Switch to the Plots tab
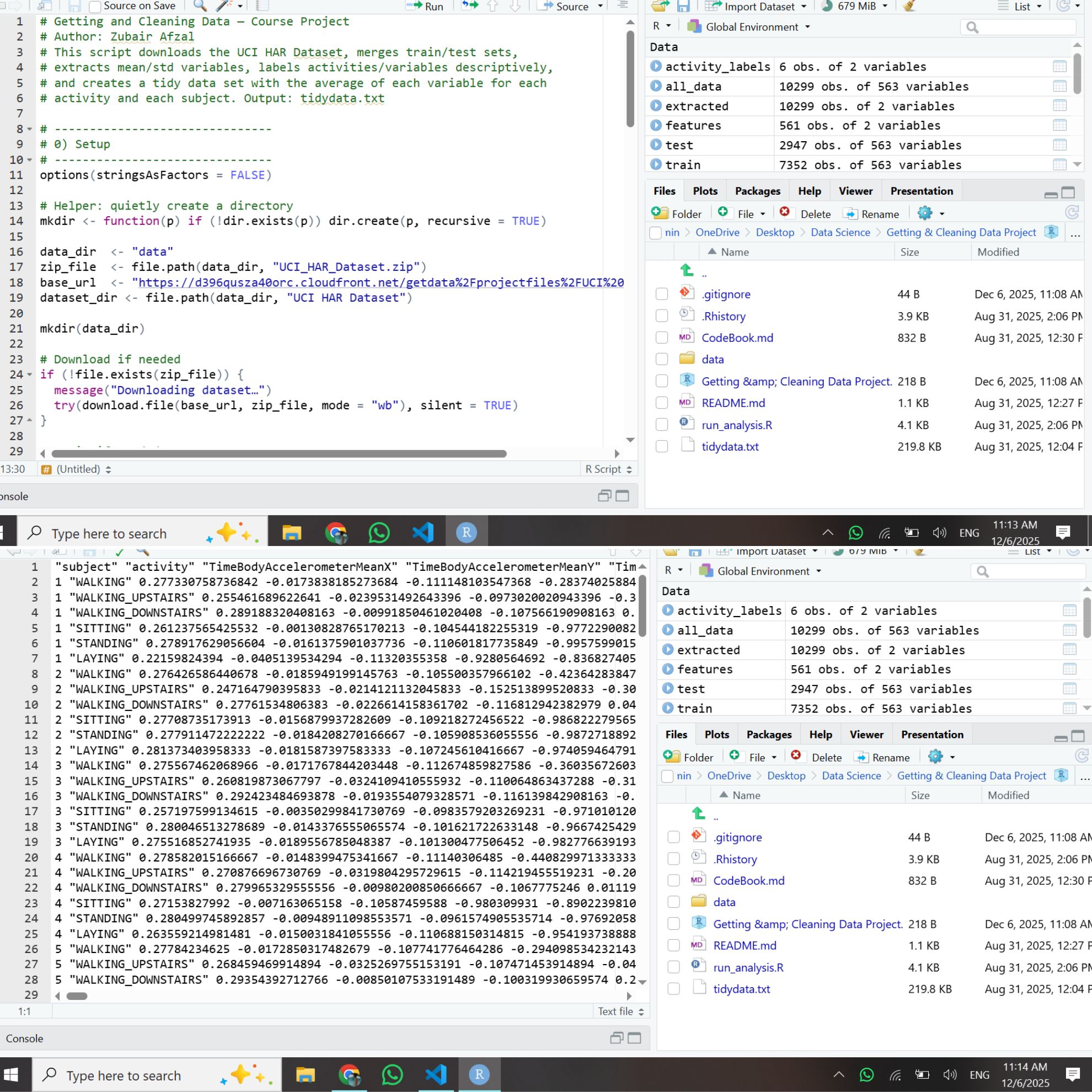This screenshot has height=1092, width=1092. (x=704, y=191)
